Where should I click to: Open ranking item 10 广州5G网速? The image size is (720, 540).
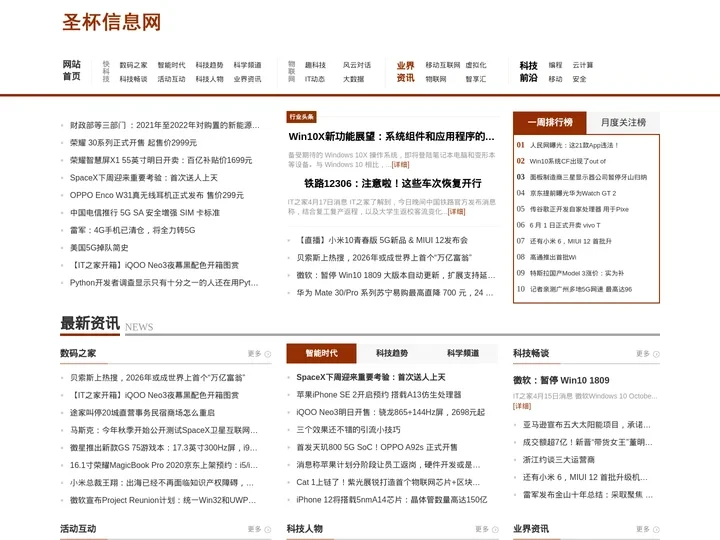coord(581,289)
